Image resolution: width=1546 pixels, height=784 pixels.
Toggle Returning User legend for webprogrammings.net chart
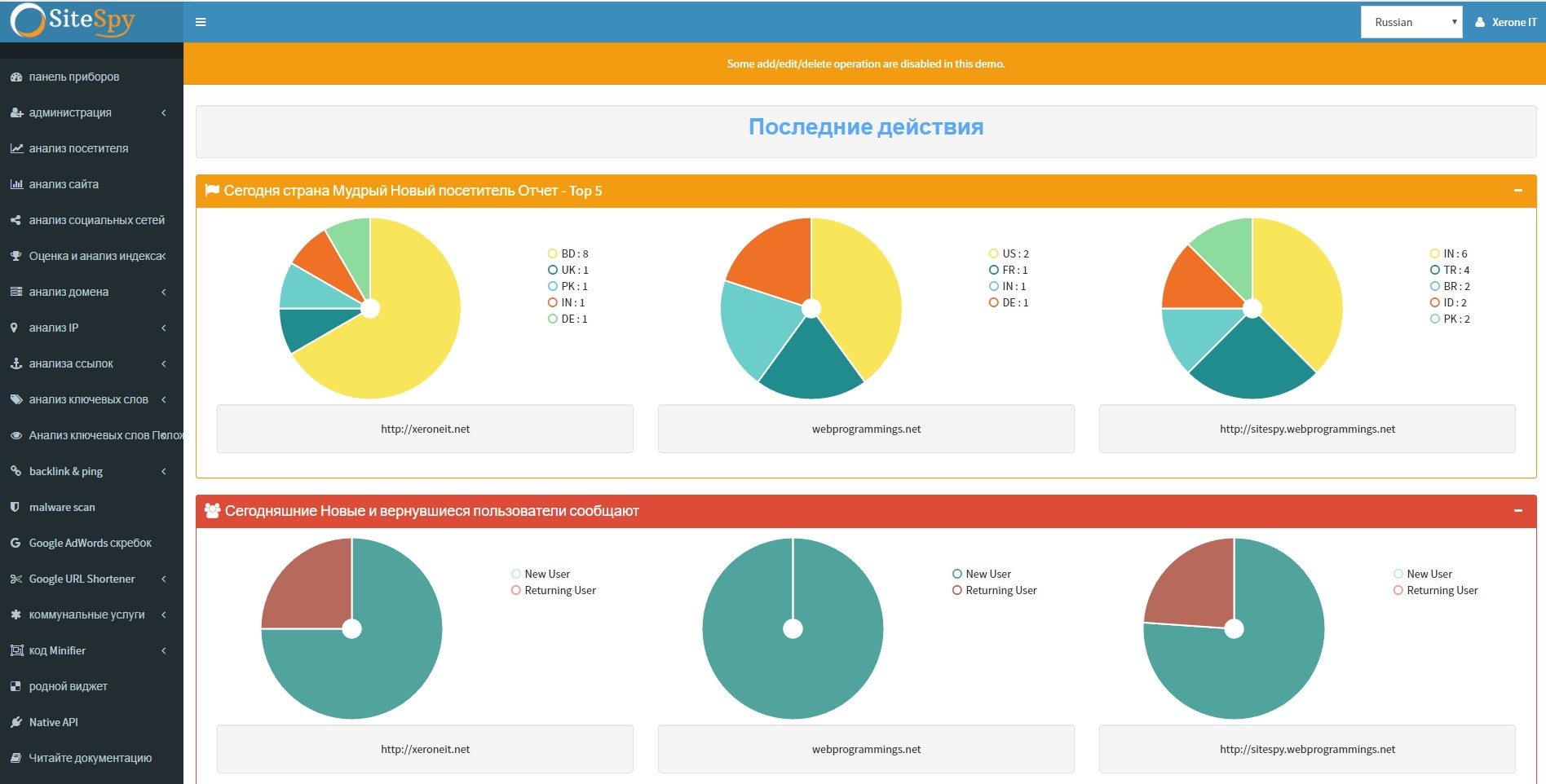(x=995, y=590)
